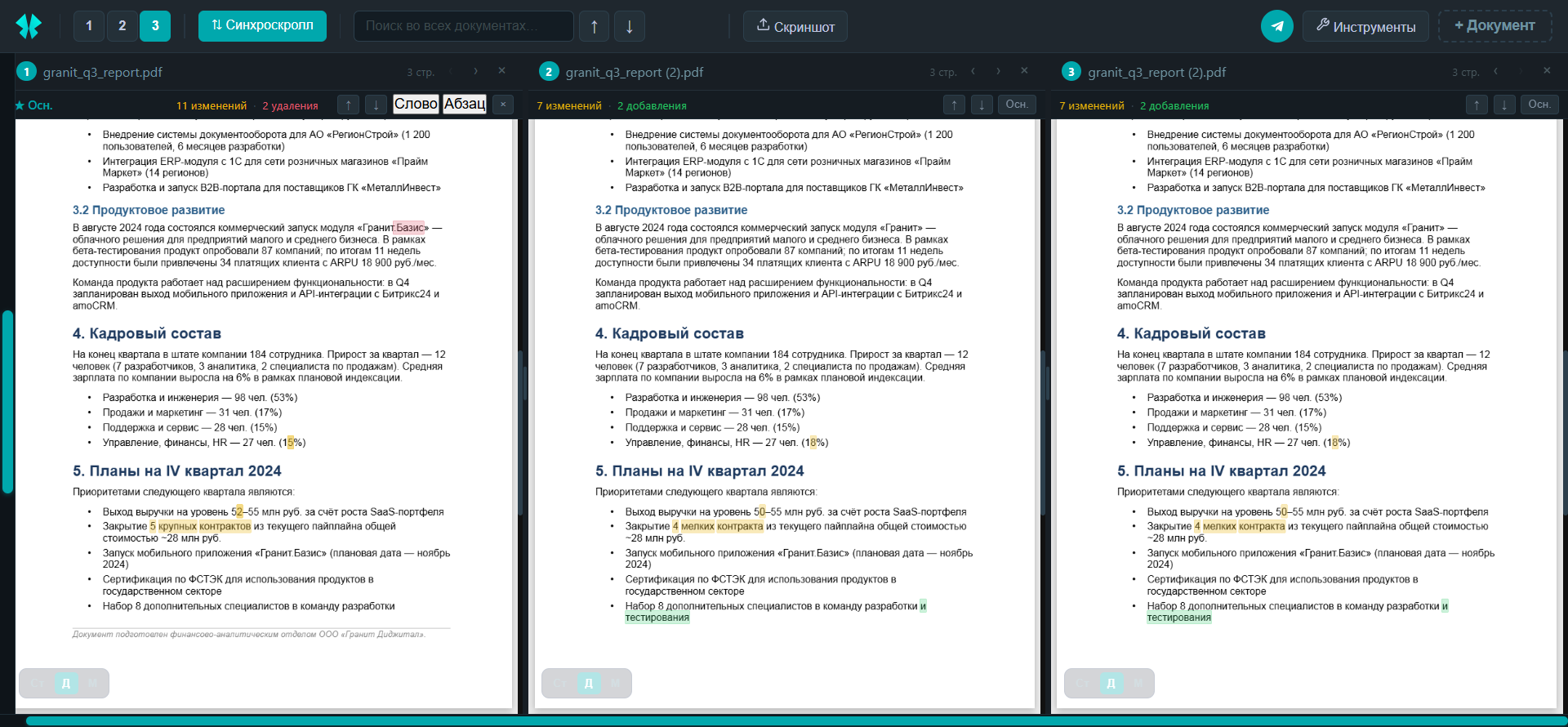Click the small × next to Абзац
This screenshot has height=727, width=1568.
pos(503,105)
